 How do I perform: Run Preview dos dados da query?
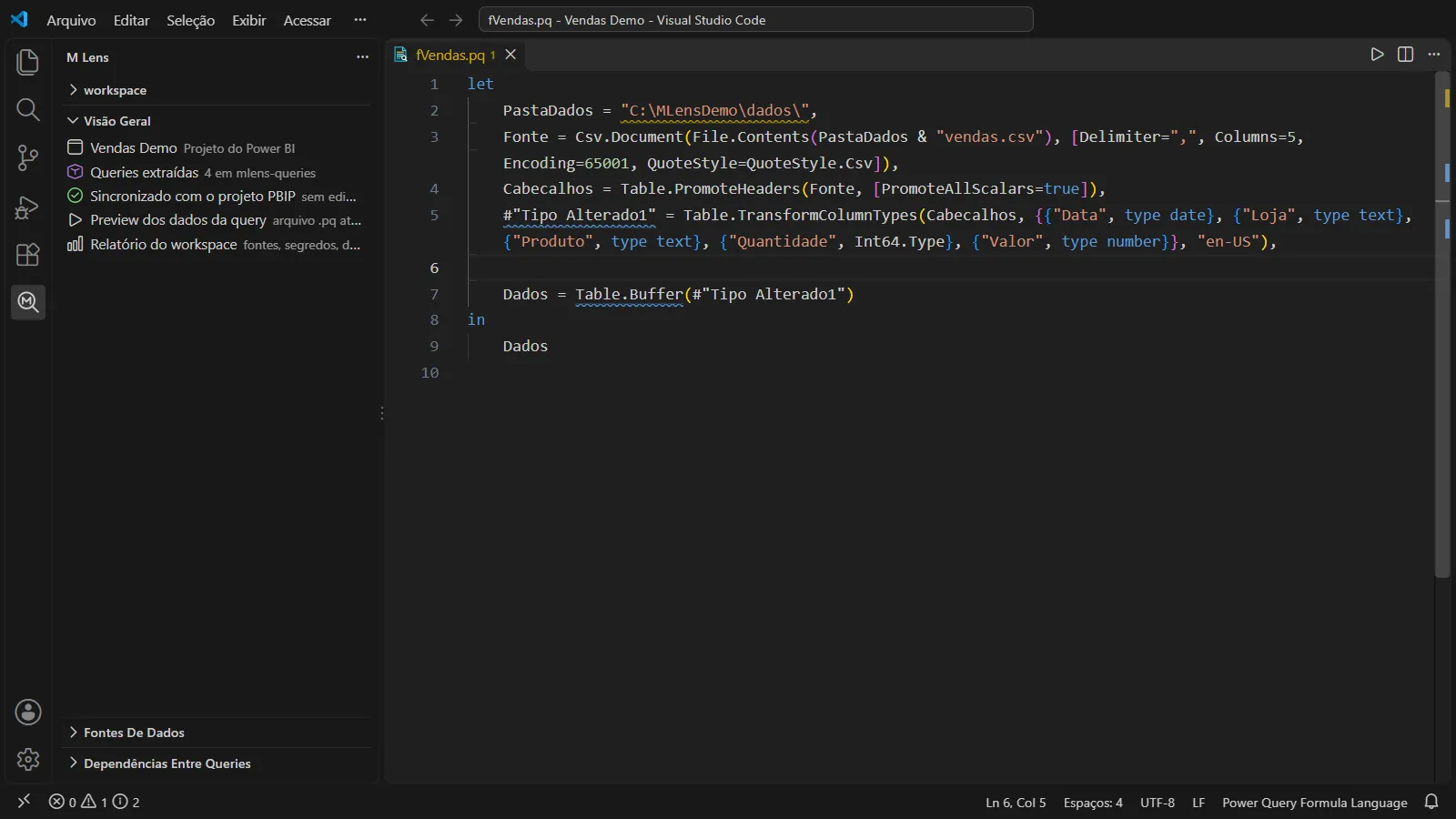coord(218,219)
